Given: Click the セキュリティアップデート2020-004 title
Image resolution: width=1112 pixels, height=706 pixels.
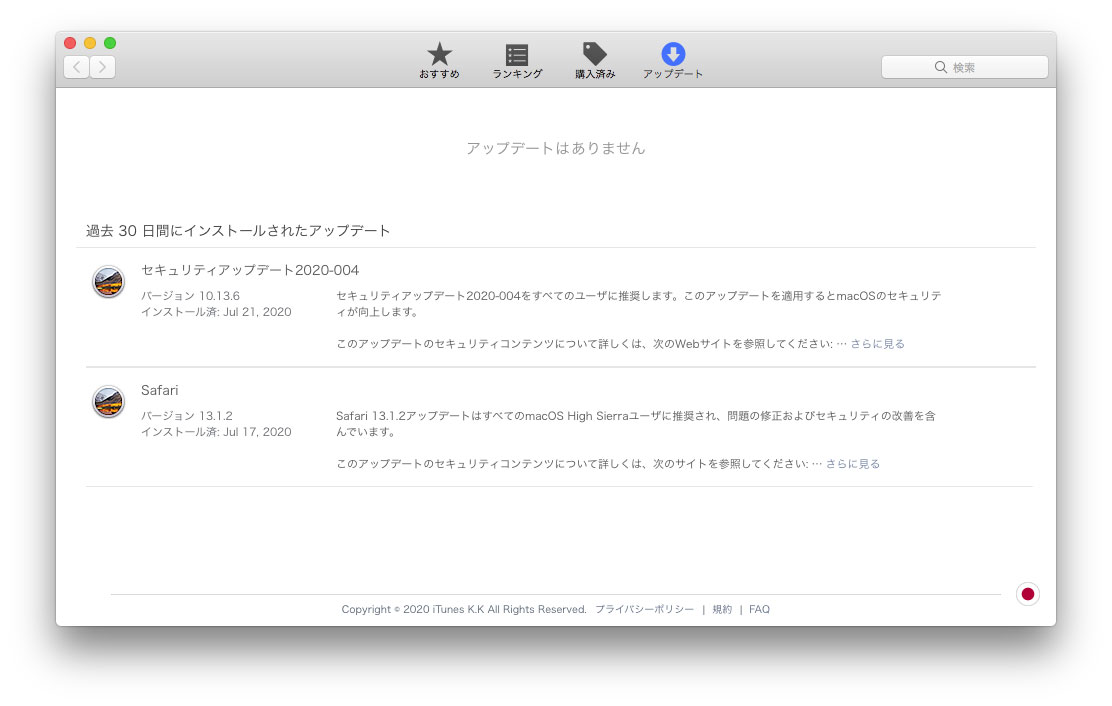Looking at the screenshot, I should 250,270.
